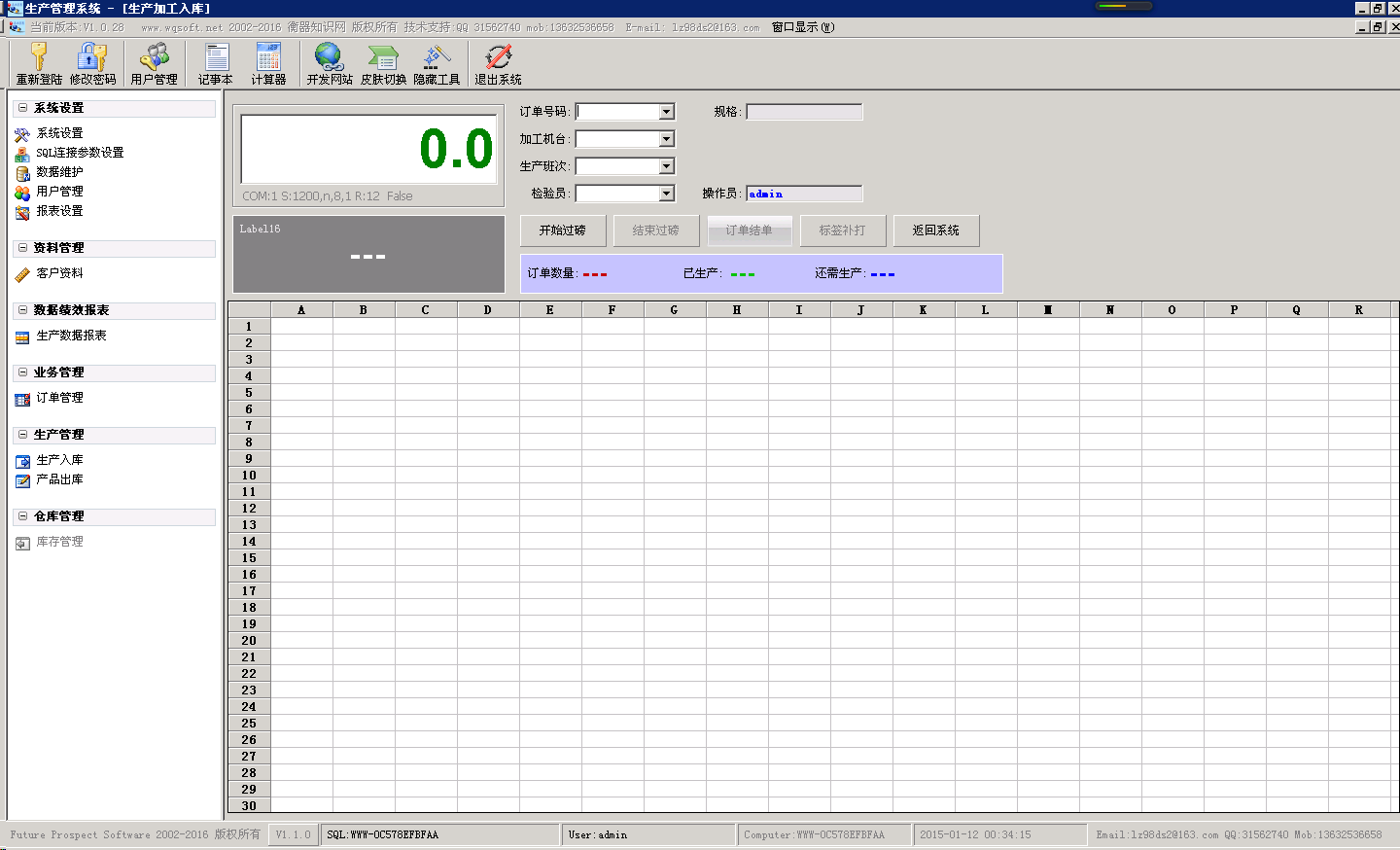Select column A header
The image size is (1400, 850).
coord(301,310)
